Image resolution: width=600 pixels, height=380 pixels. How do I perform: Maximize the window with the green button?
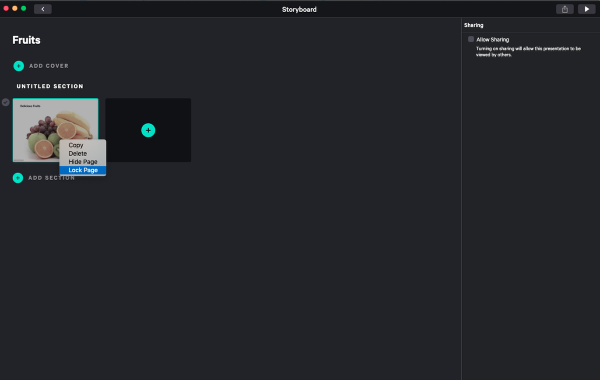click(x=23, y=8)
